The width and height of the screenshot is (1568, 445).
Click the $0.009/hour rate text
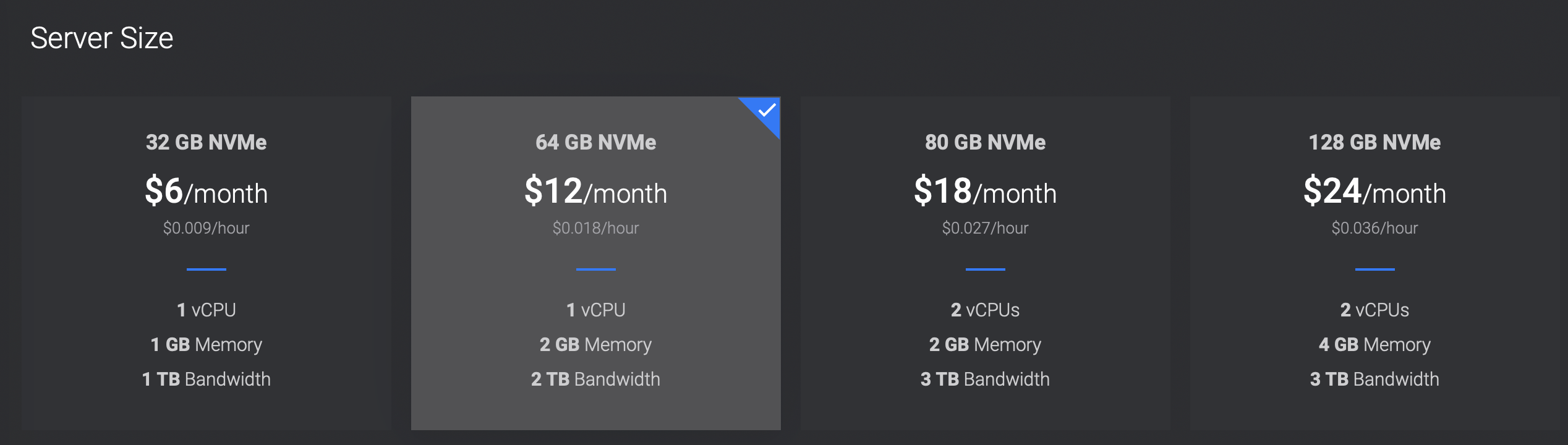206,228
